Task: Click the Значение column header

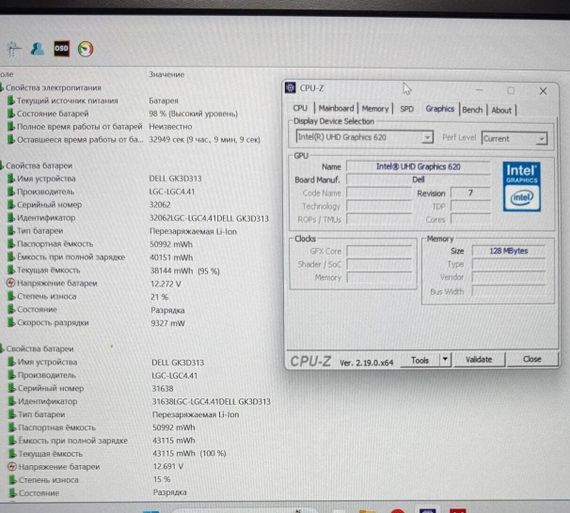Action: (x=166, y=74)
